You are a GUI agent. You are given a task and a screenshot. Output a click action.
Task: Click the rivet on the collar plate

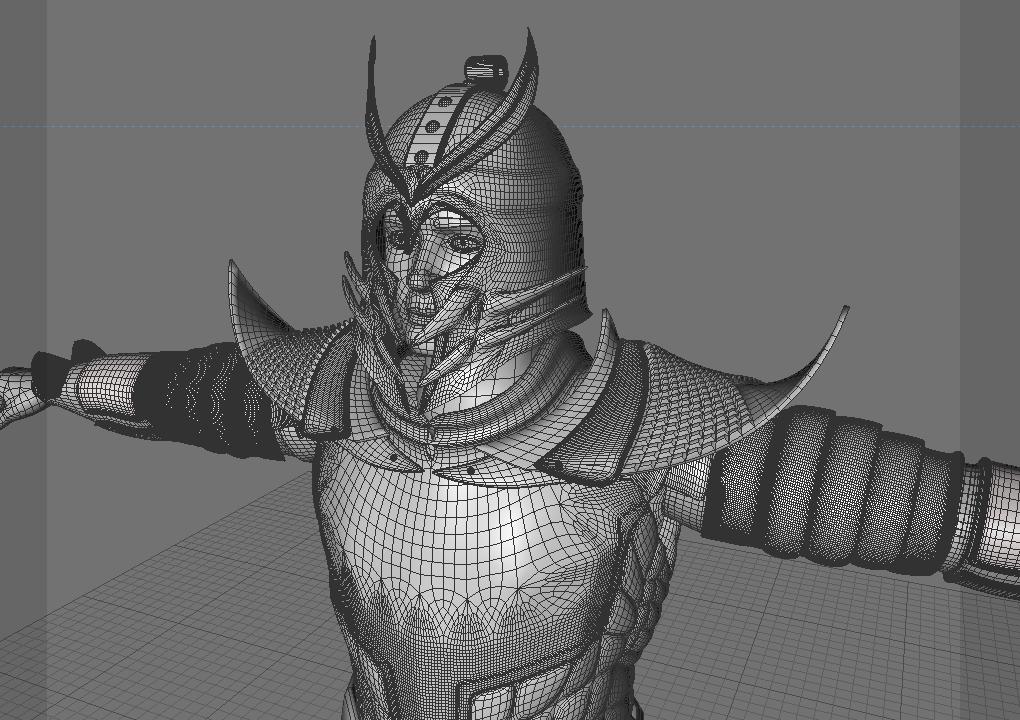[470, 470]
